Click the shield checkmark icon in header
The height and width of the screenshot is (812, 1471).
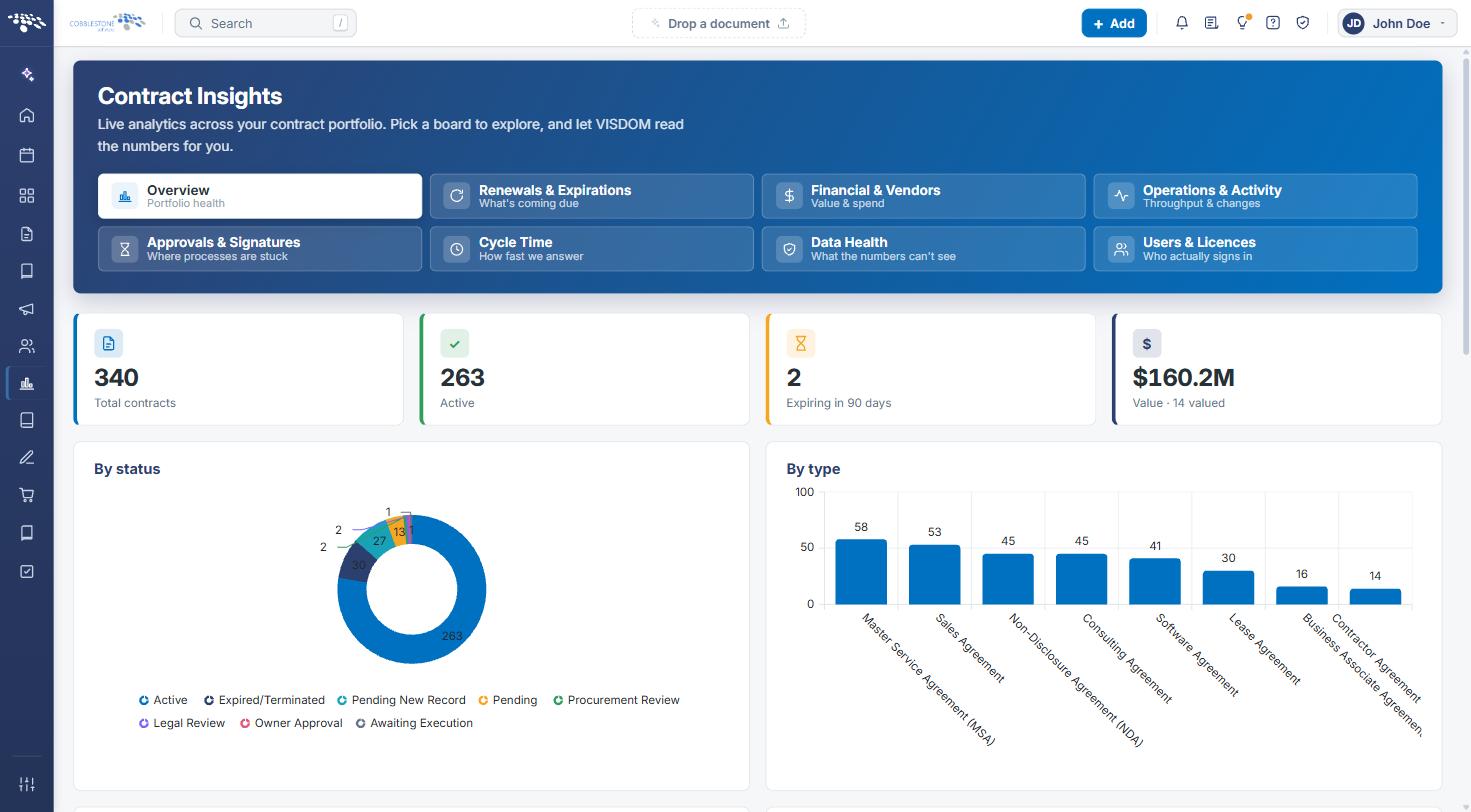[x=1303, y=23]
